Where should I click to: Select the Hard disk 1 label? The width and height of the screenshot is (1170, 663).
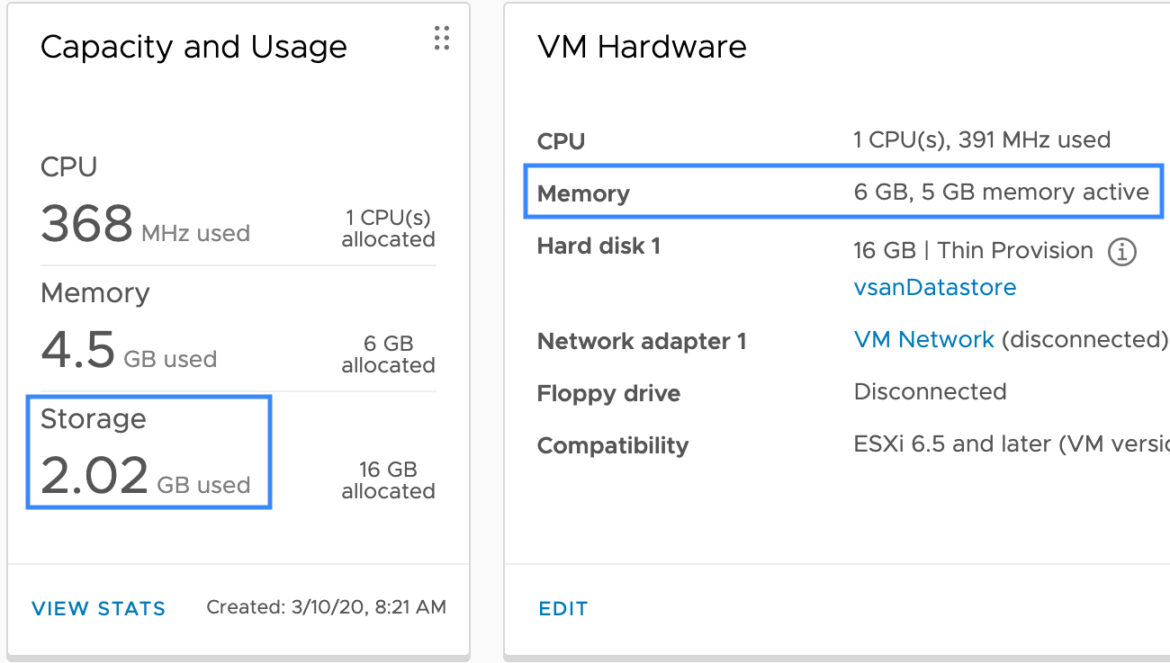(598, 246)
